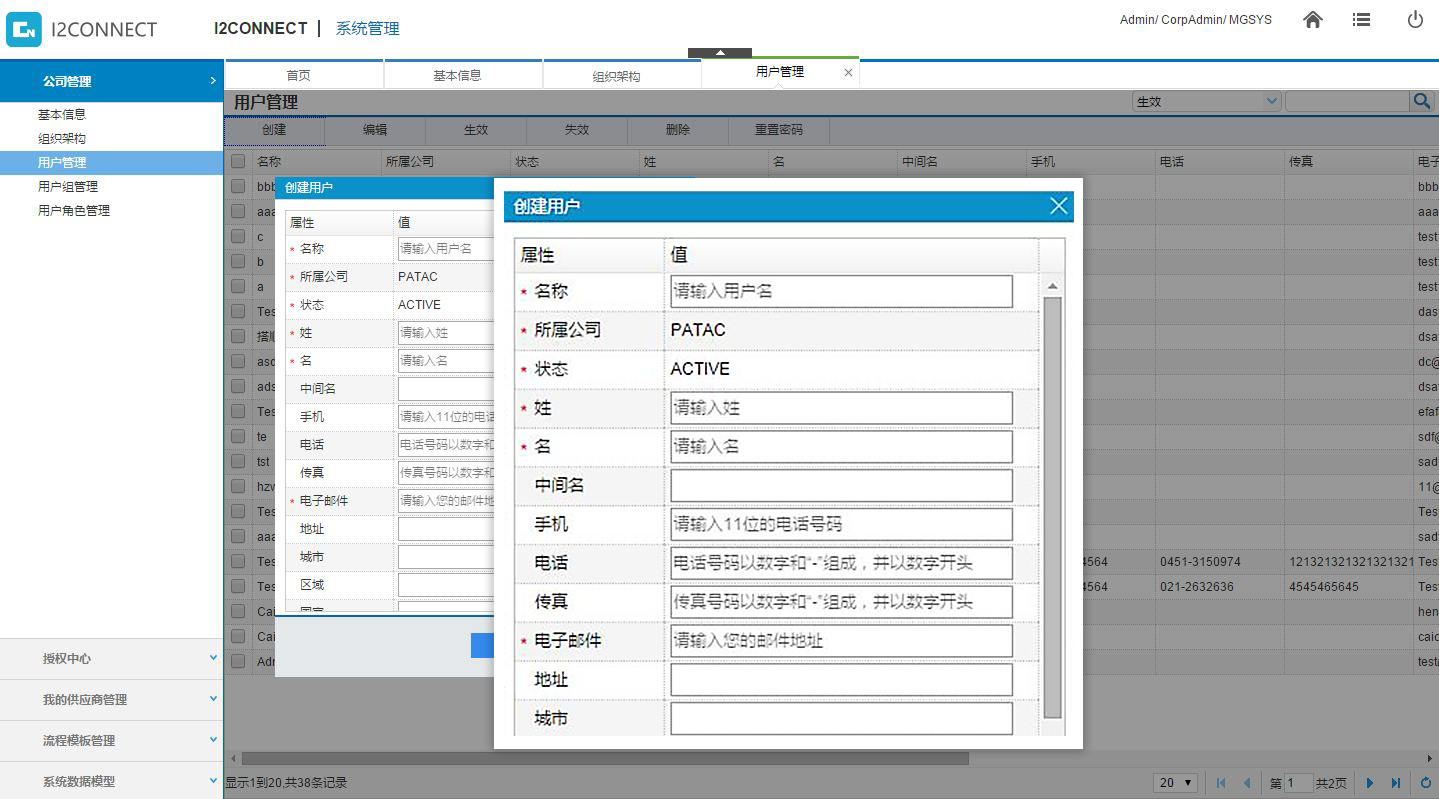Switch to the 基本信息 tab
This screenshot has width=1439, height=799.
click(x=462, y=75)
